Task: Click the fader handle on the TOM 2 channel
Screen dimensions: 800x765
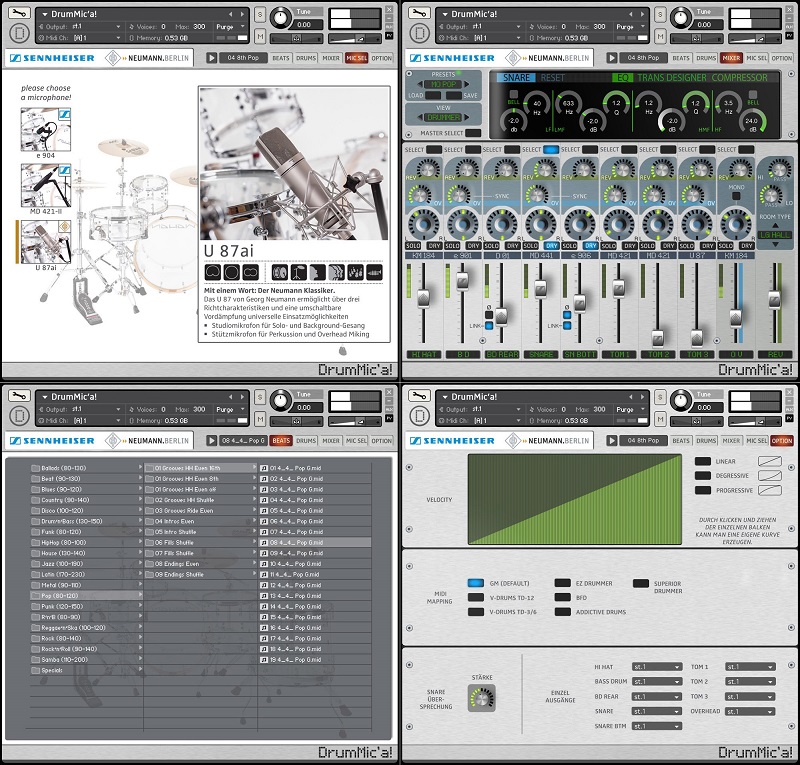Action: tap(658, 338)
